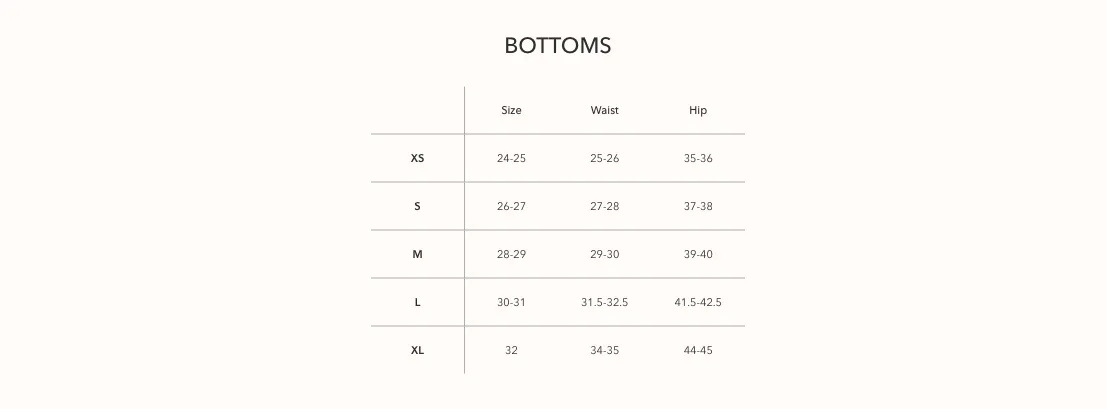Select the 35-36 hip cell
This screenshot has width=1107, height=409.
698,158
